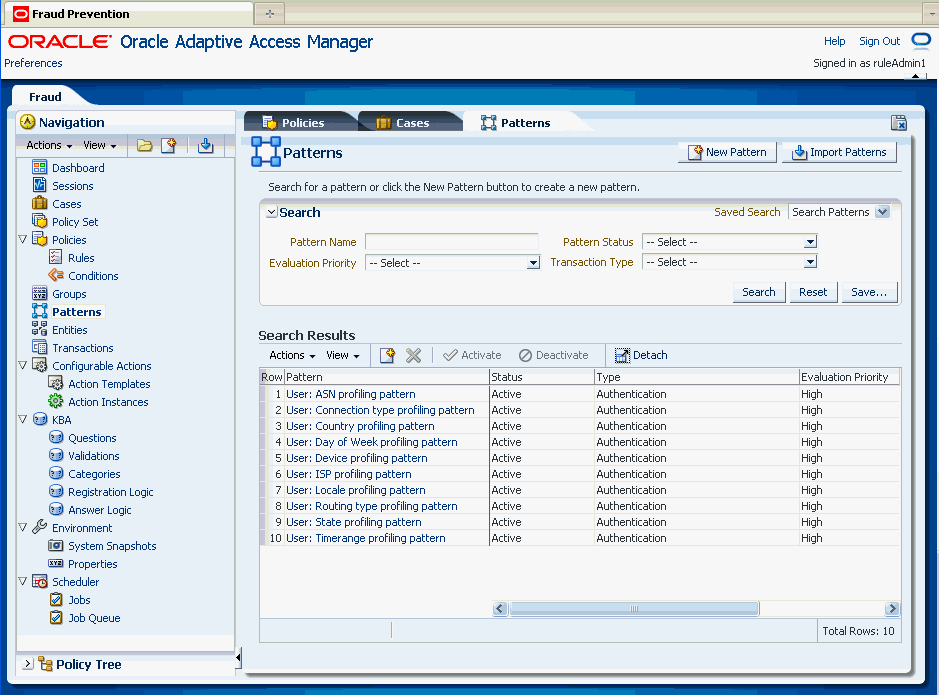Click the horizontal scrollbar thumb in results table

(x=634, y=609)
